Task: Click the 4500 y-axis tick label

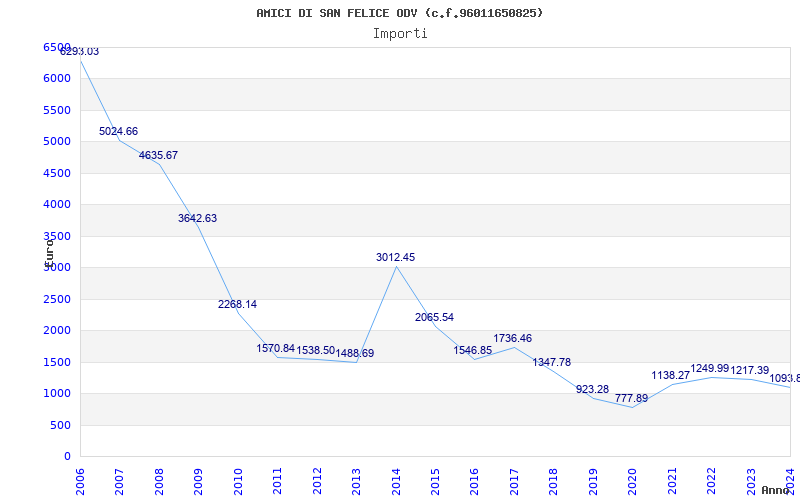Action: 57,173
